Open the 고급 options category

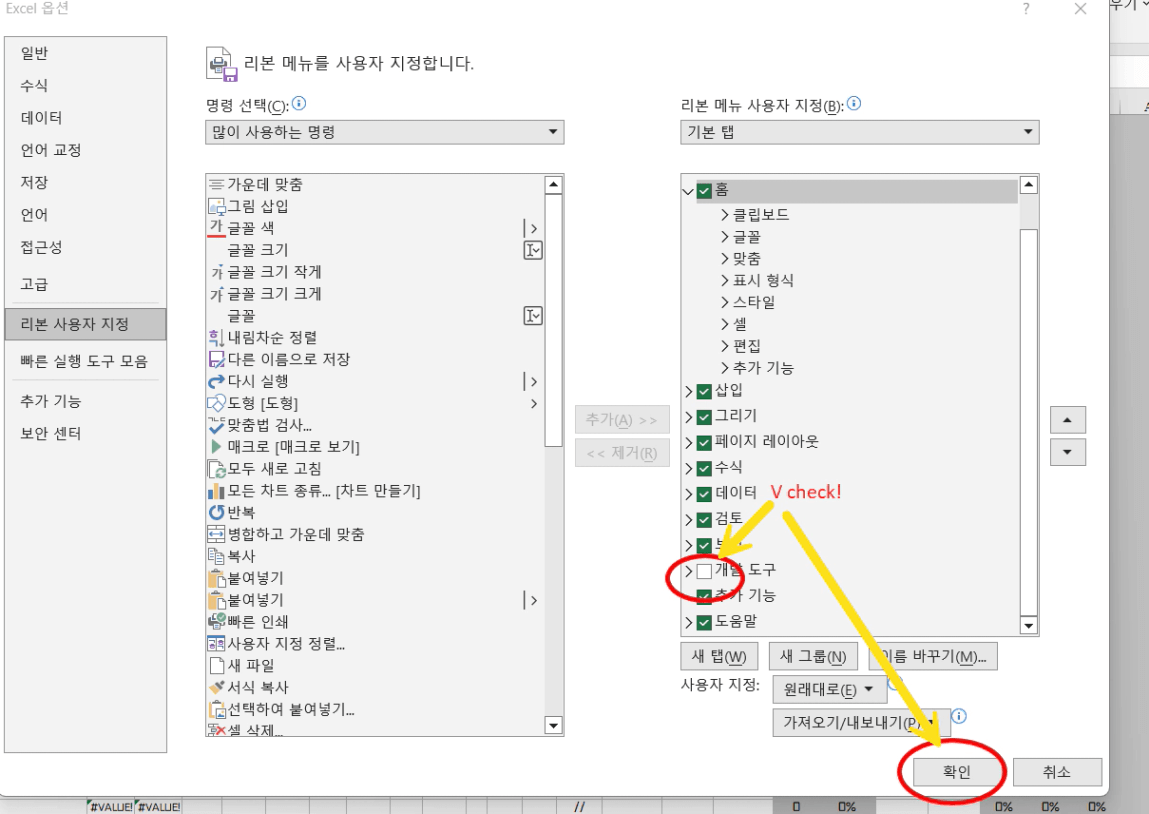(85, 284)
